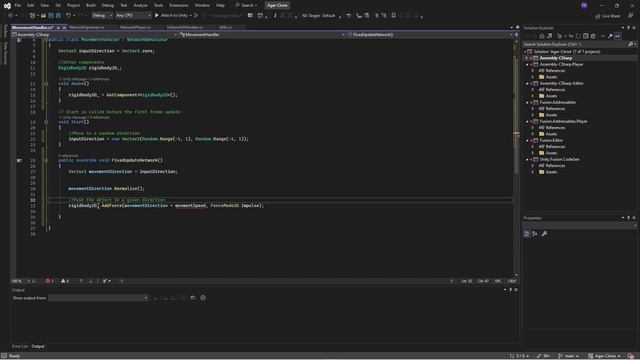Click the Attach to Unity button
The width and height of the screenshot is (640, 360).
173,16
